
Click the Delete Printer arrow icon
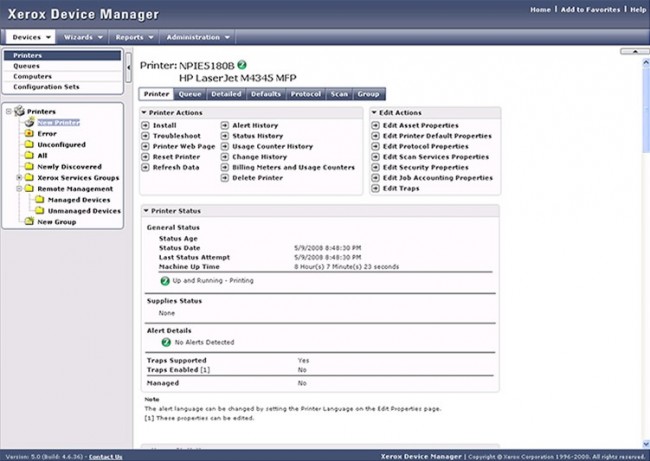click(x=226, y=179)
